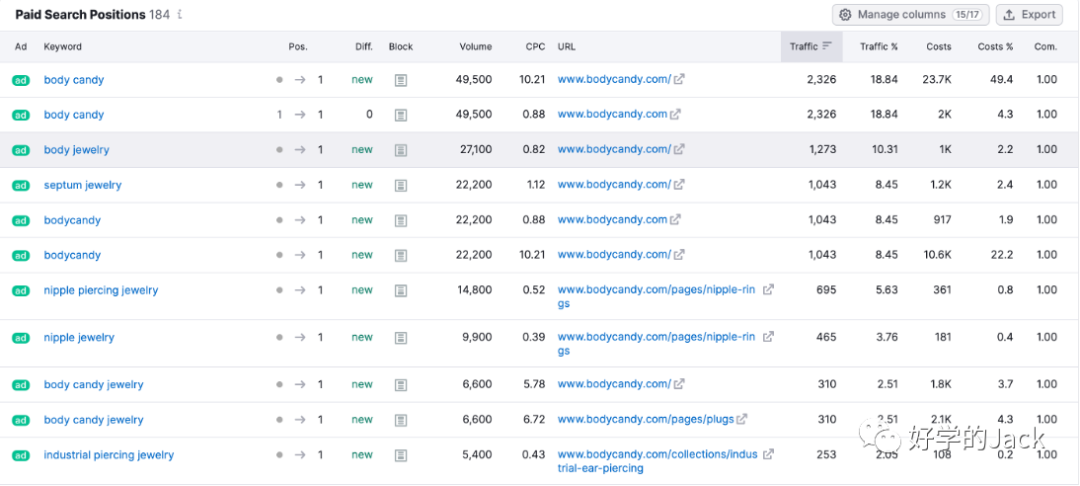The width and height of the screenshot is (1080, 486).
Task: Click the Block icon in industrial piercing jewelry row
Action: click(x=401, y=455)
